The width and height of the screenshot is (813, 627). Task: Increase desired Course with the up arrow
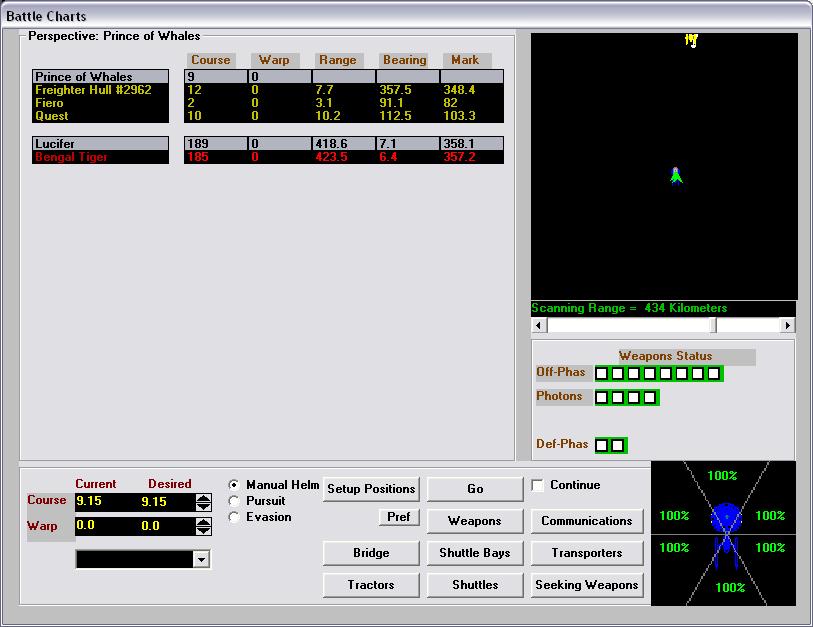click(x=204, y=498)
